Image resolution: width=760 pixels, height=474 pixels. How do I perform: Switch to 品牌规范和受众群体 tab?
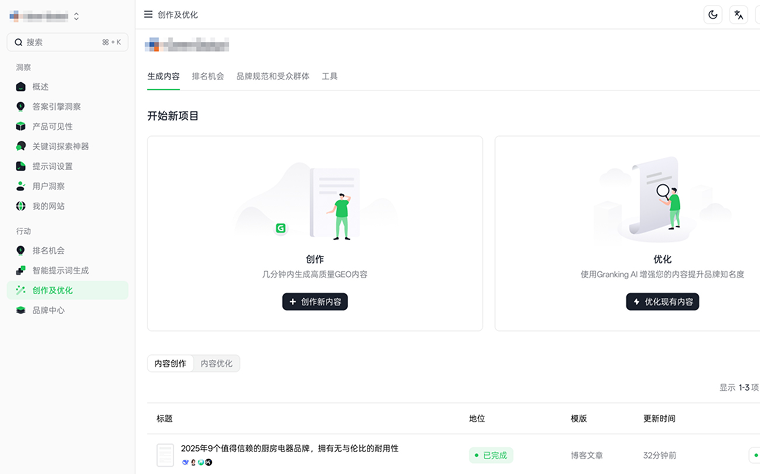[272, 76]
